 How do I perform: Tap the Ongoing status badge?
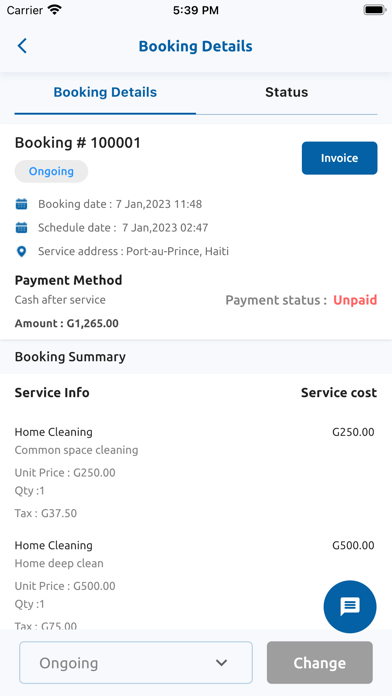[x=51, y=171]
